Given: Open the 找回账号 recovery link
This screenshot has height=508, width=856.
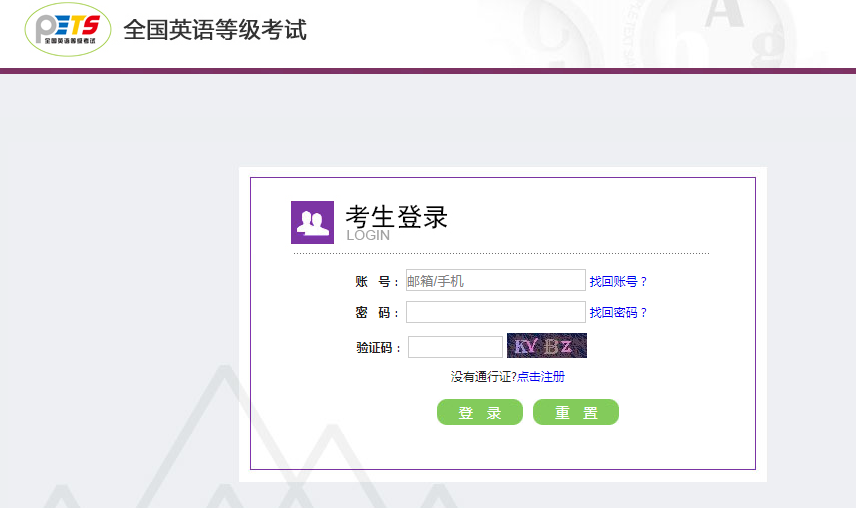Looking at the screenshot, I should pyautogui.click(x=618, y=282).
